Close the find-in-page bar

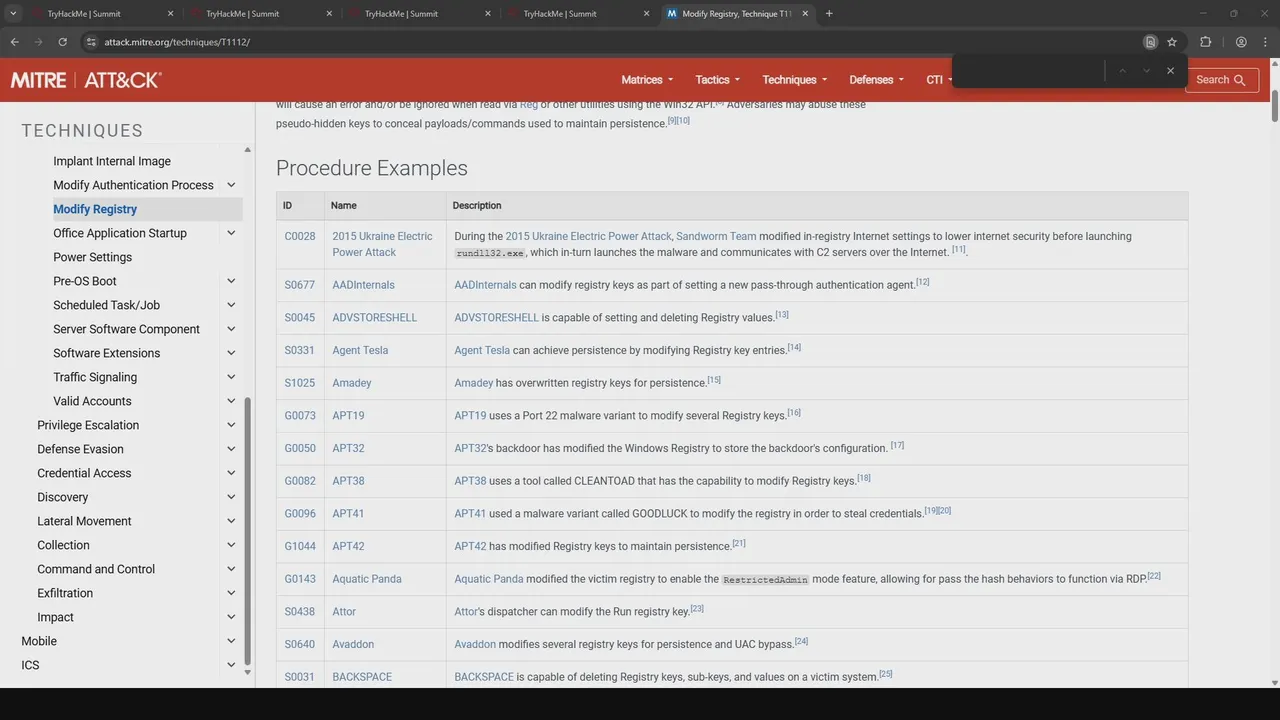[x=1171, y=71]
